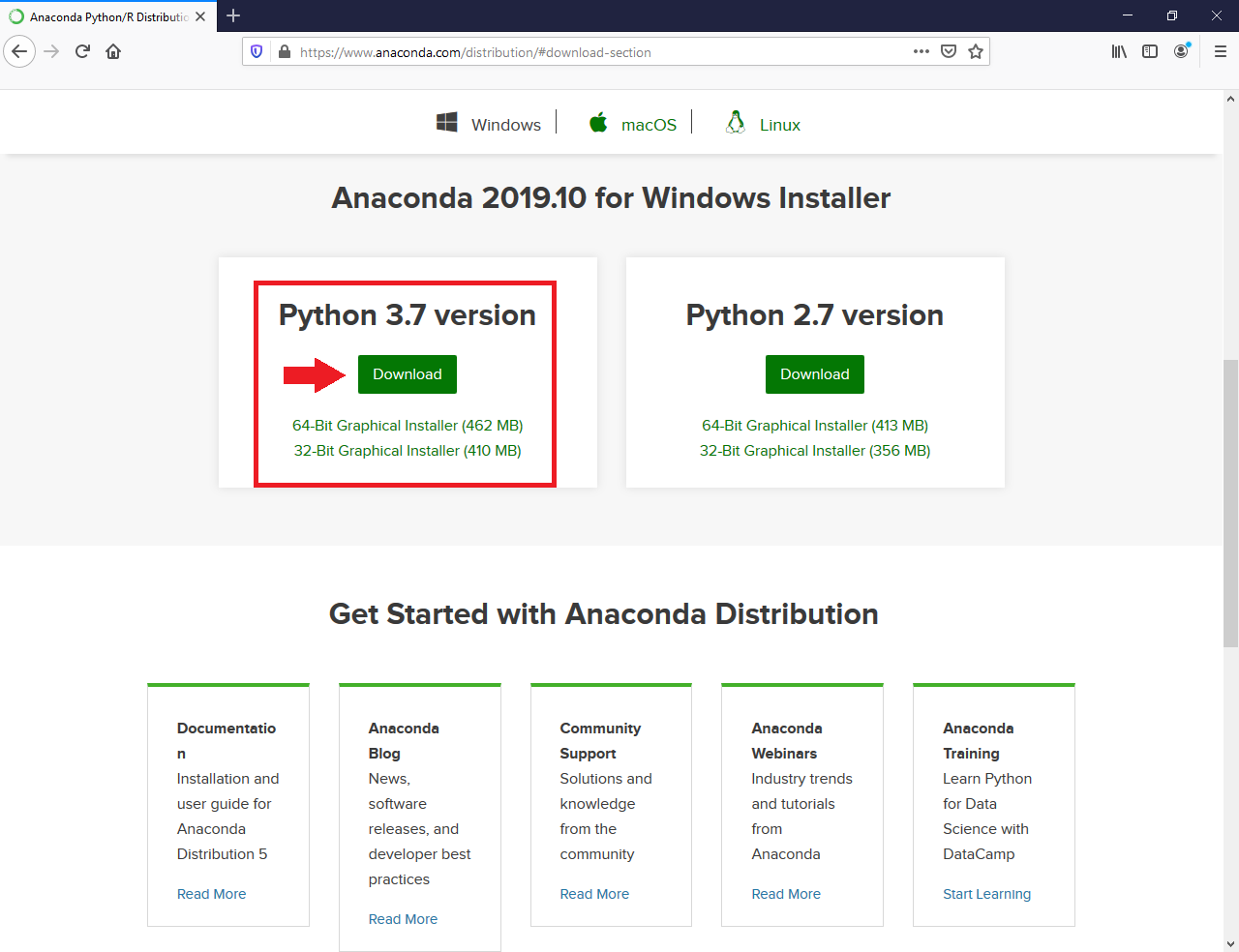
Task: Download the Python 3.7 version
Action: coord(408,374)
